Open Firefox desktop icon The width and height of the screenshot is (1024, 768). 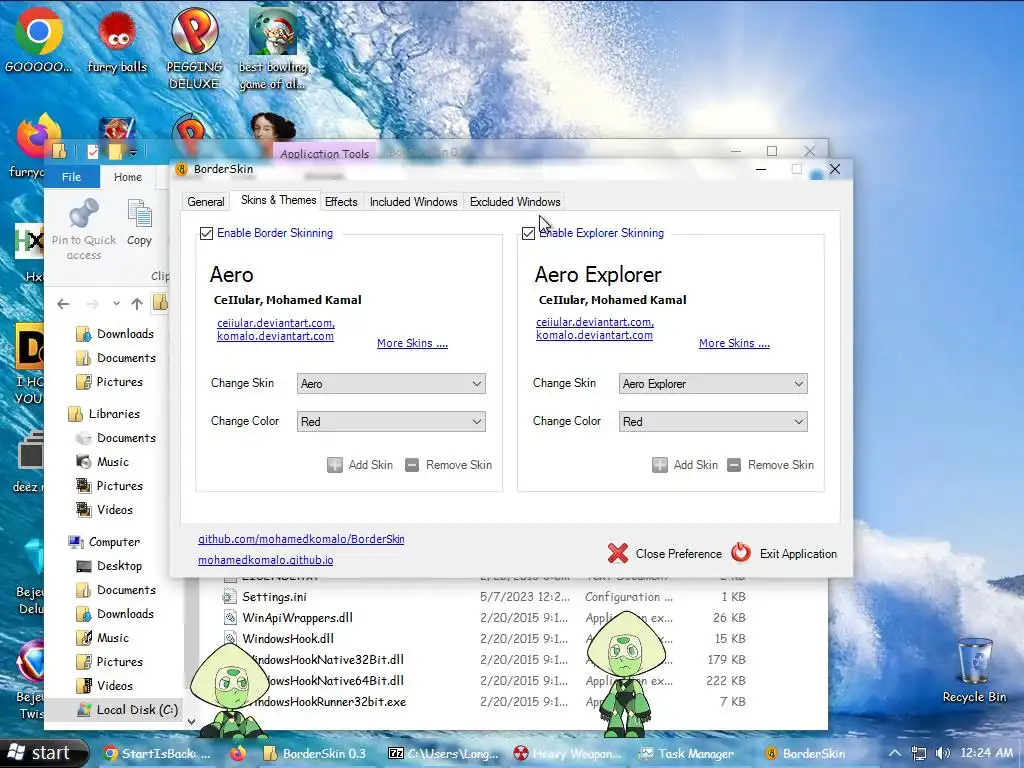click(37, 137)
